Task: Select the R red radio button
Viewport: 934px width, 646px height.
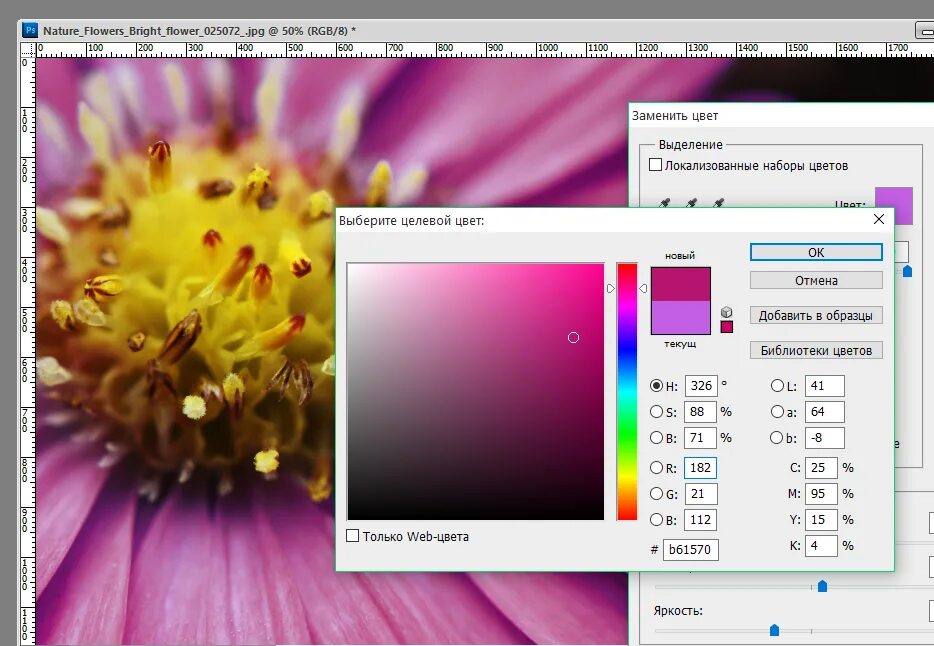Action: (x=656, y=468)
